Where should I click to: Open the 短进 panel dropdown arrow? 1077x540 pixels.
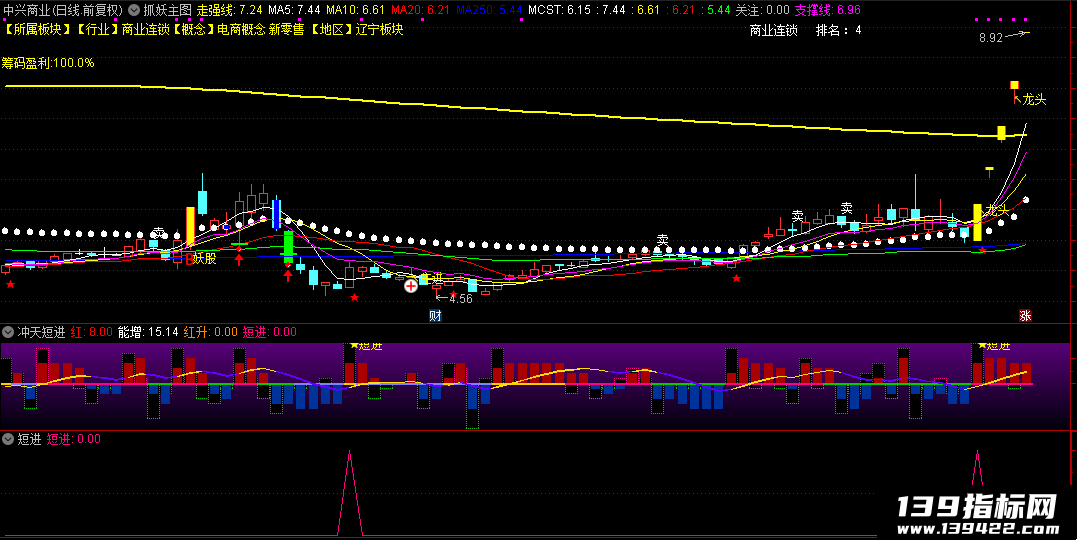(8, 439)
